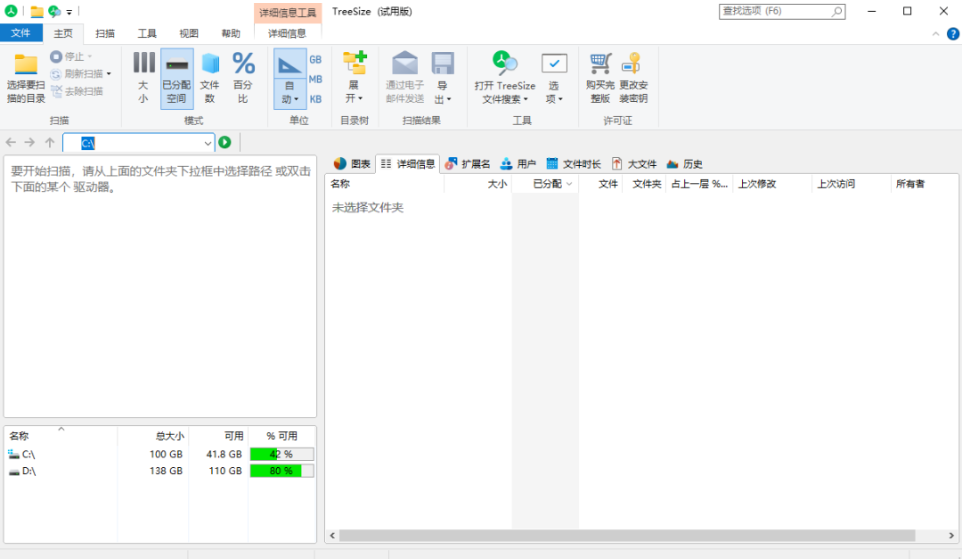Viewport: 963px width, 559px height.
Task: Switch to the Large Files tab
Action: tap(634, 163)
